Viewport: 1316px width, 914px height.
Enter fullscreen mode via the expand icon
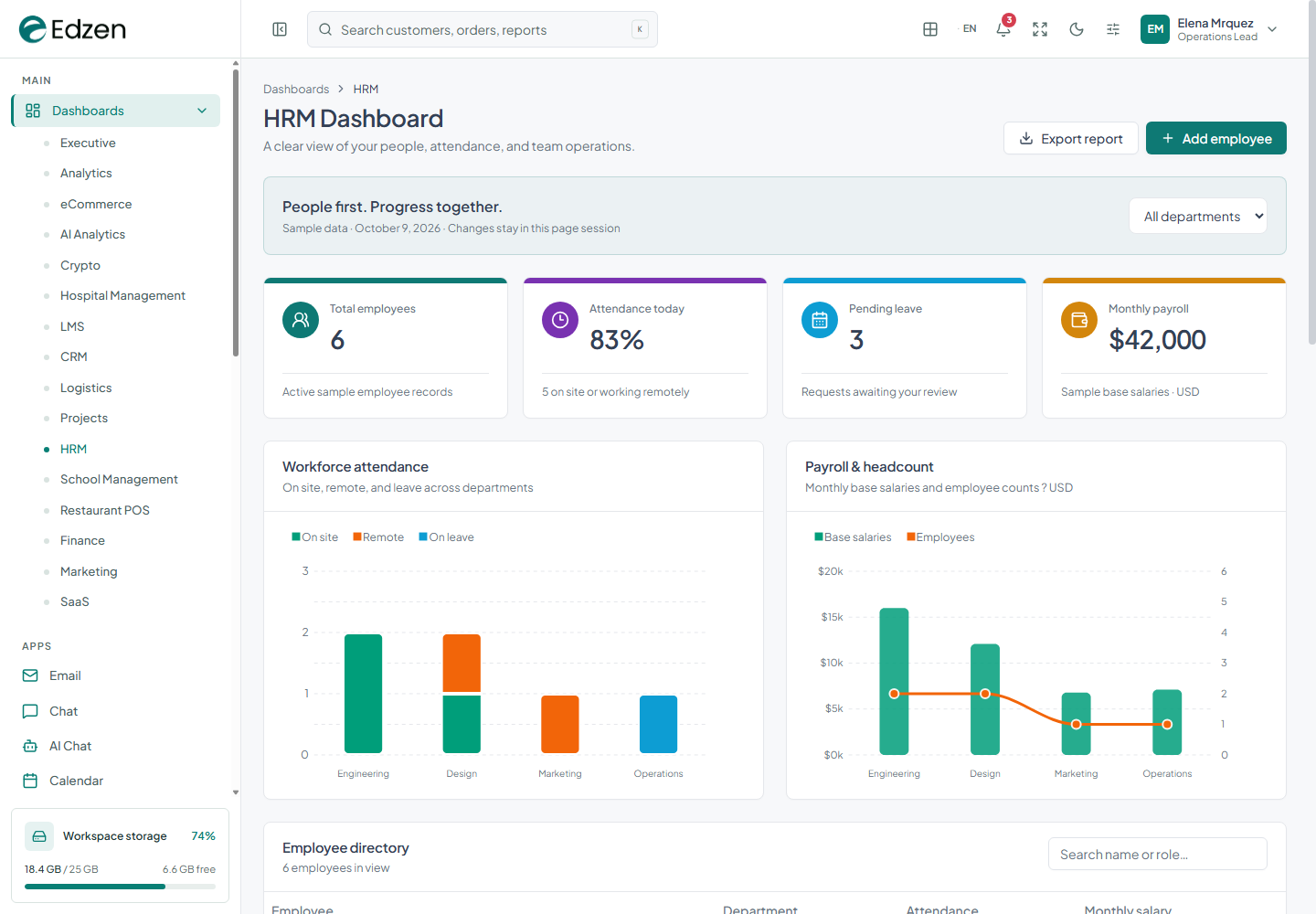pyautogui.click(x=1040, y=29)
